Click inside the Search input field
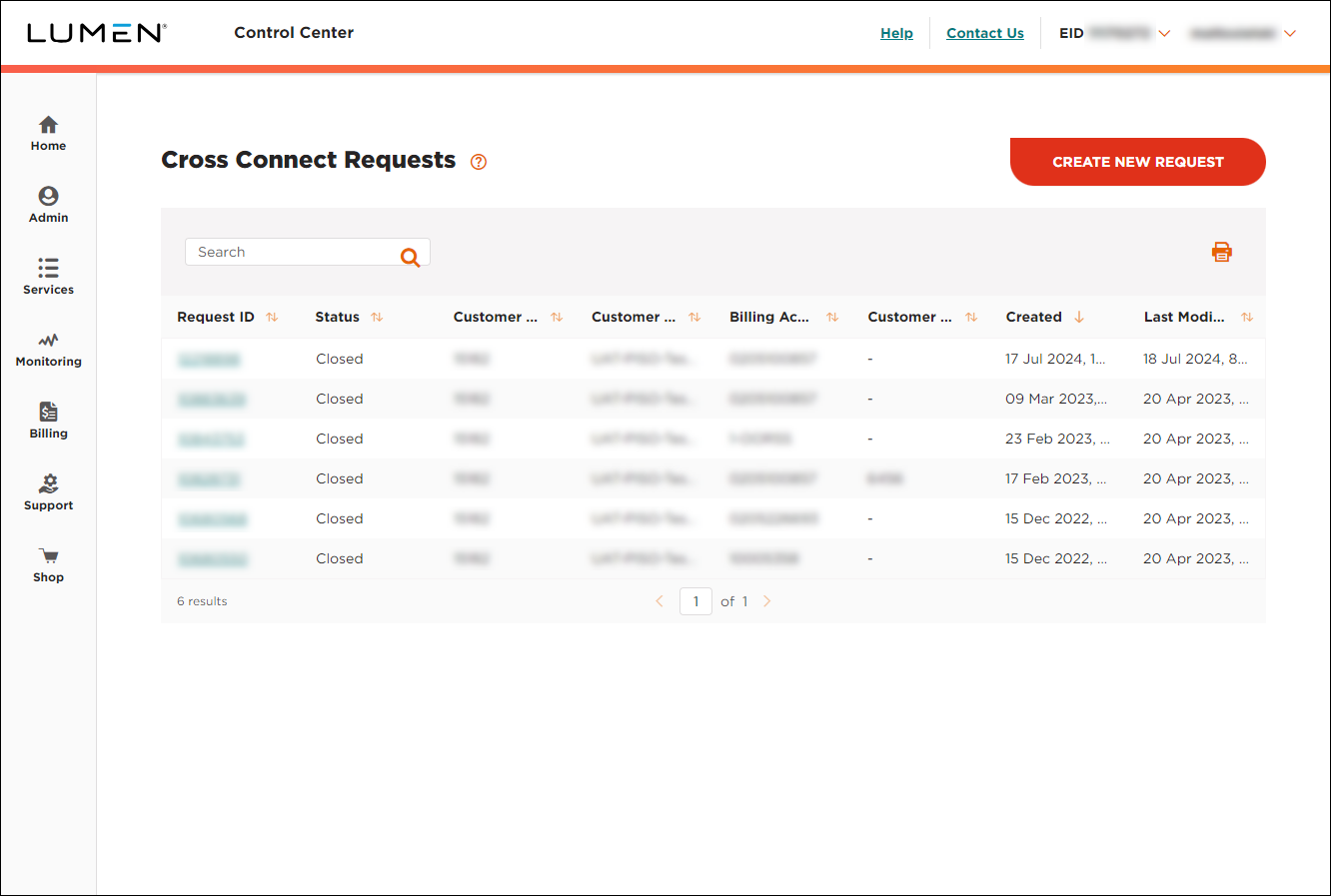This screenshot has height=896, width=1331. [290, 252]
